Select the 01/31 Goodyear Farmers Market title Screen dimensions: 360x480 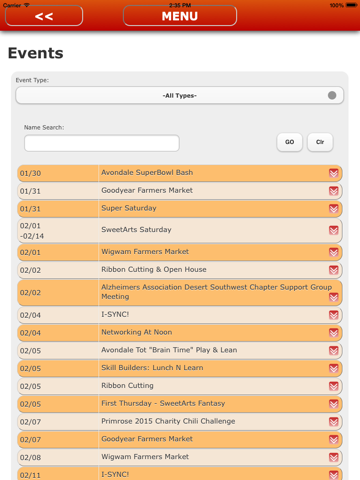pos(147,190)
